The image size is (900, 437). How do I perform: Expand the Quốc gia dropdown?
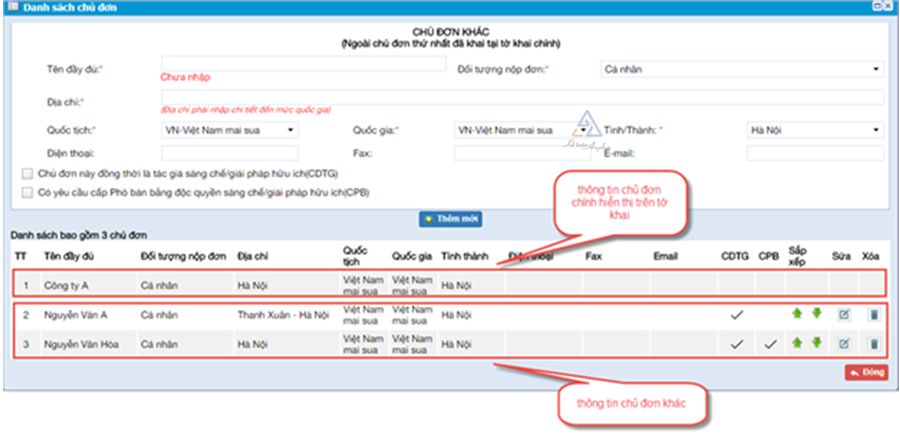(x=521, y=130)
